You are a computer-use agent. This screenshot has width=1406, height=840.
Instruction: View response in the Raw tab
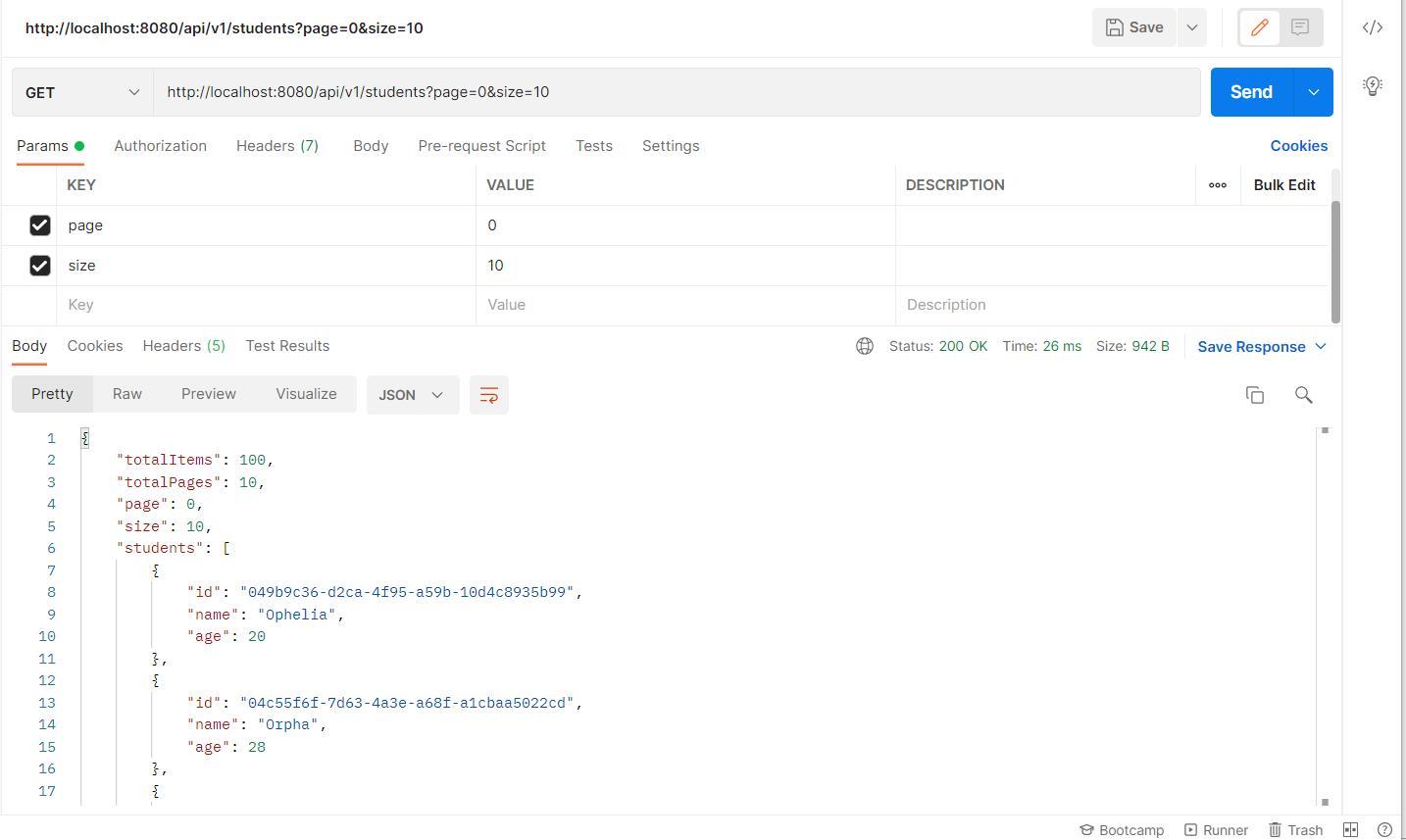coord(126,393)
